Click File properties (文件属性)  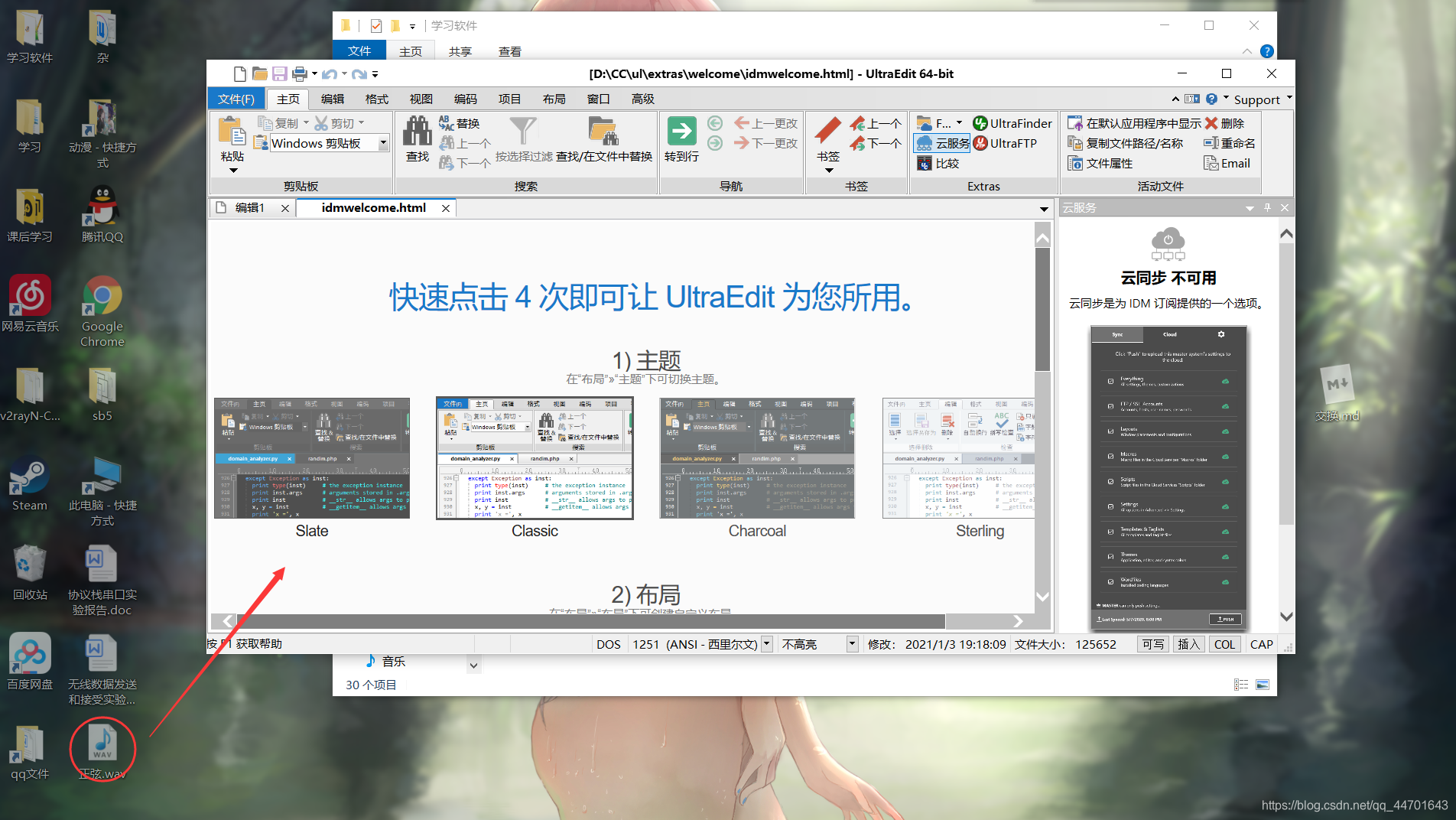point(1100,163)
